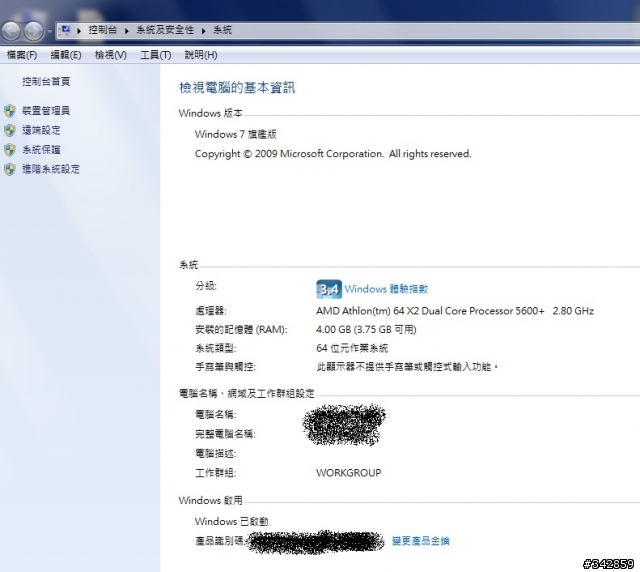
Task: Go forward using the Forward arrow button
Action: [33, 31]
